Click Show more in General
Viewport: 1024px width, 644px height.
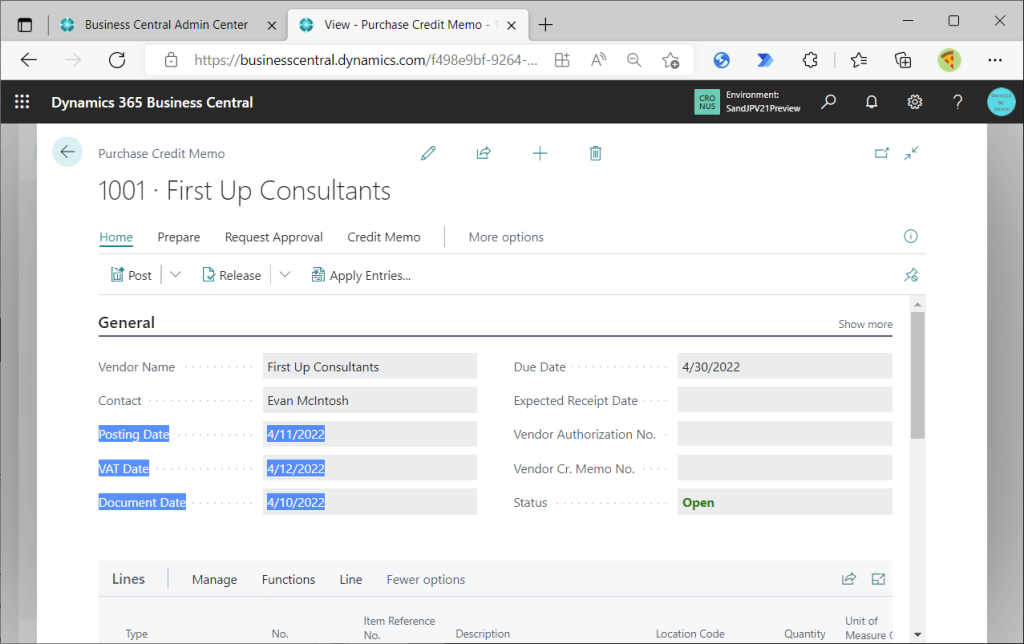(x=865, y=324)
